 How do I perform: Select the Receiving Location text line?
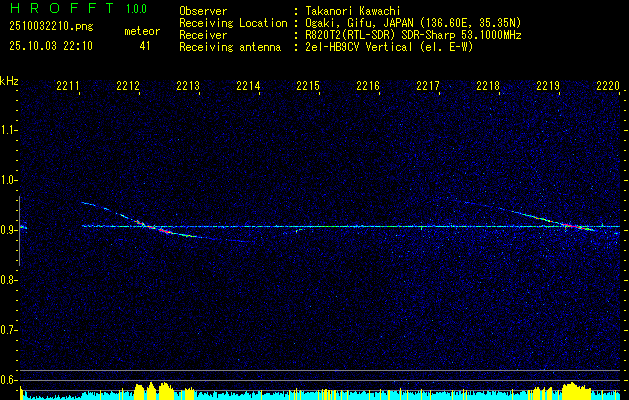pyautogui.click(x=350, y=23)
